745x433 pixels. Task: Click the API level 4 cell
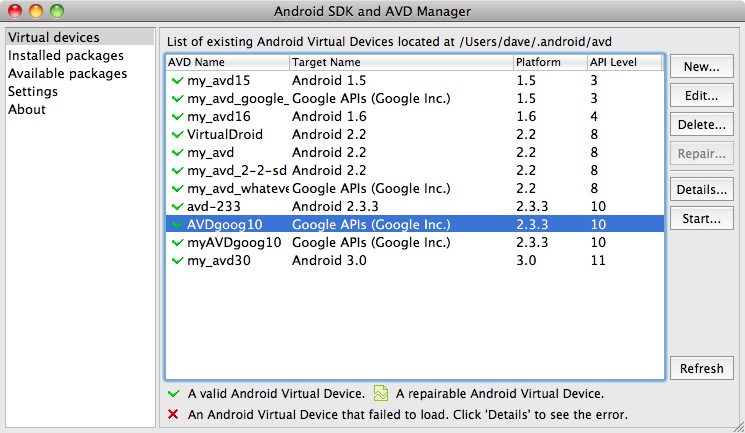tap(594, 117)
